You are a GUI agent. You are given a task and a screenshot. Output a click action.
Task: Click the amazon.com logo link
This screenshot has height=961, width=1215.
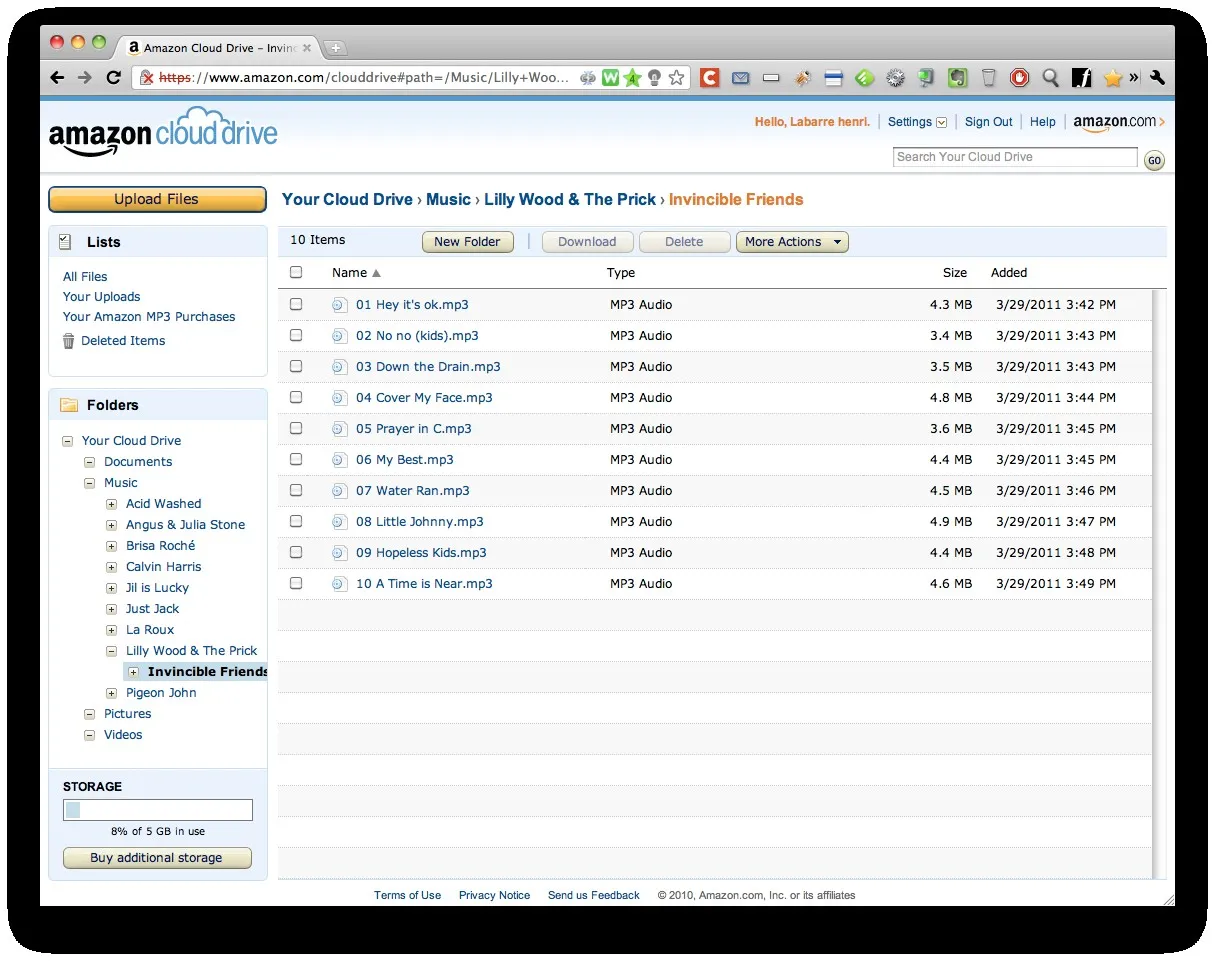click(x=1119, y=122)
